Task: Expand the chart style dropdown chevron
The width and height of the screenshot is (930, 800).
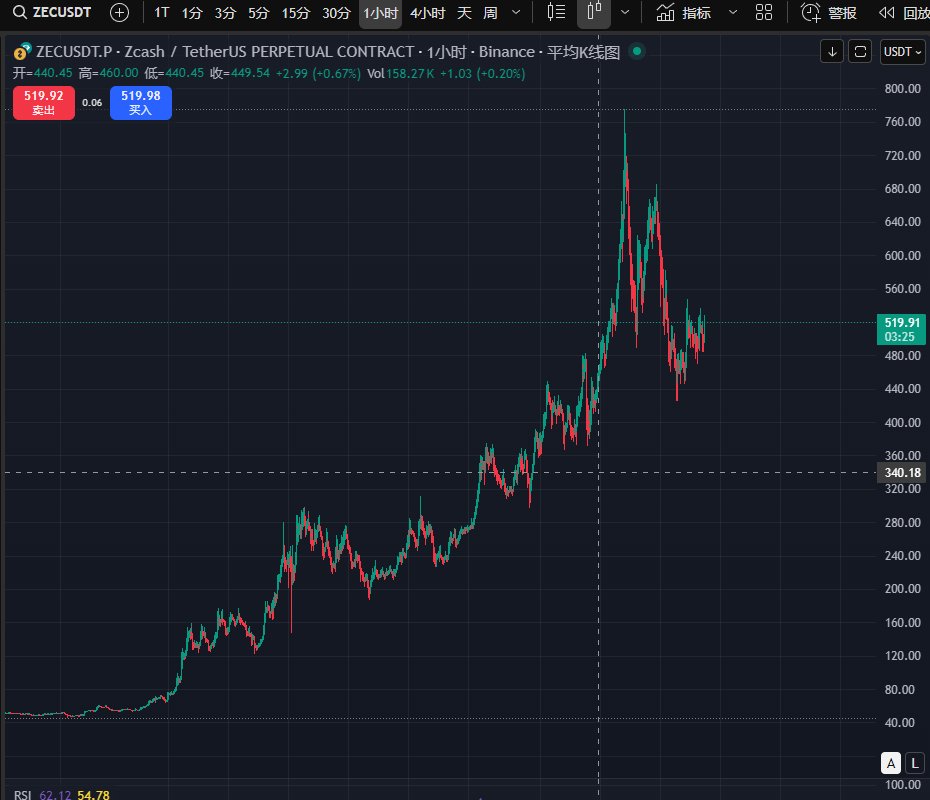Action: (625, 12)
